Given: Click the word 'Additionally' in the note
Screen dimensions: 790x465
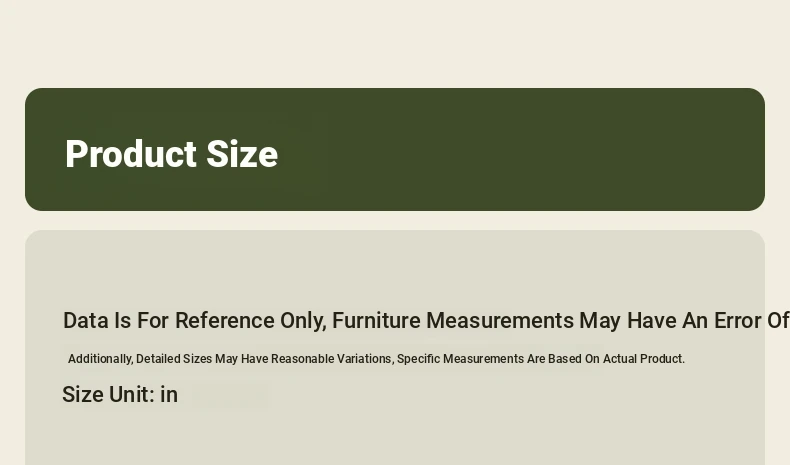Looking at the screenshot, I should pyautogui.click(x=100, y=359).
